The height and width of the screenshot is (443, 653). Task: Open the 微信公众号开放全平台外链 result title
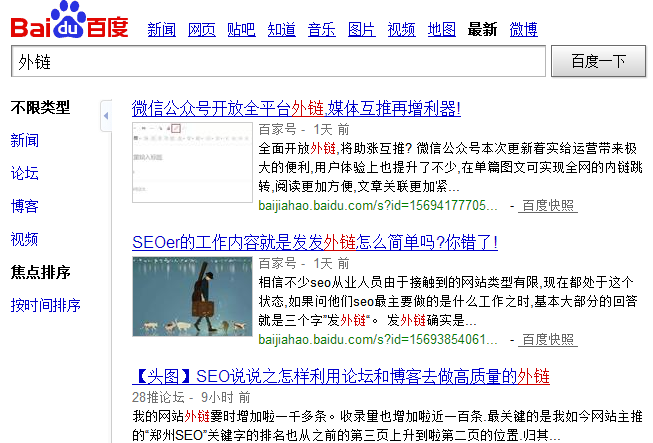[296, 108]
